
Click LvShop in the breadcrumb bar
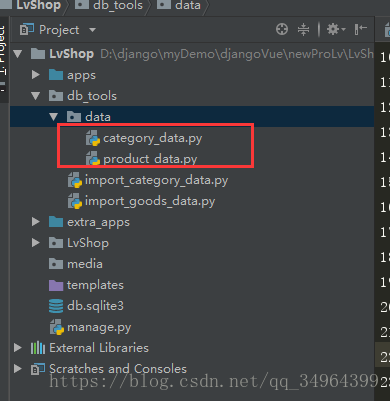pos(38,5)
